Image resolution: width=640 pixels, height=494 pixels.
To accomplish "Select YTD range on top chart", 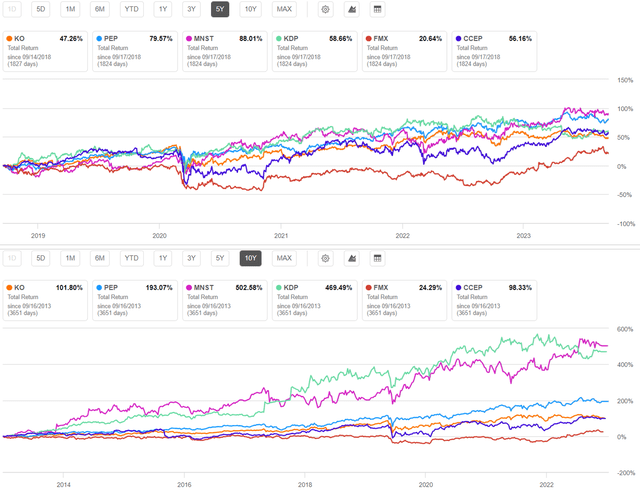I will (131, 9).
